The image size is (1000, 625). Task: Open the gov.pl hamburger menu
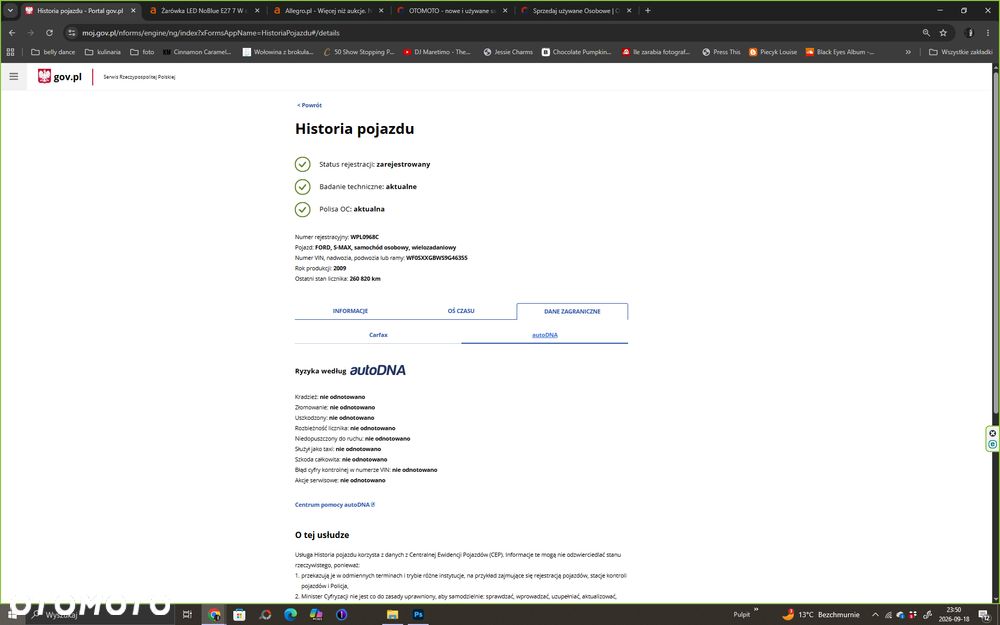(x=13, y=77)
